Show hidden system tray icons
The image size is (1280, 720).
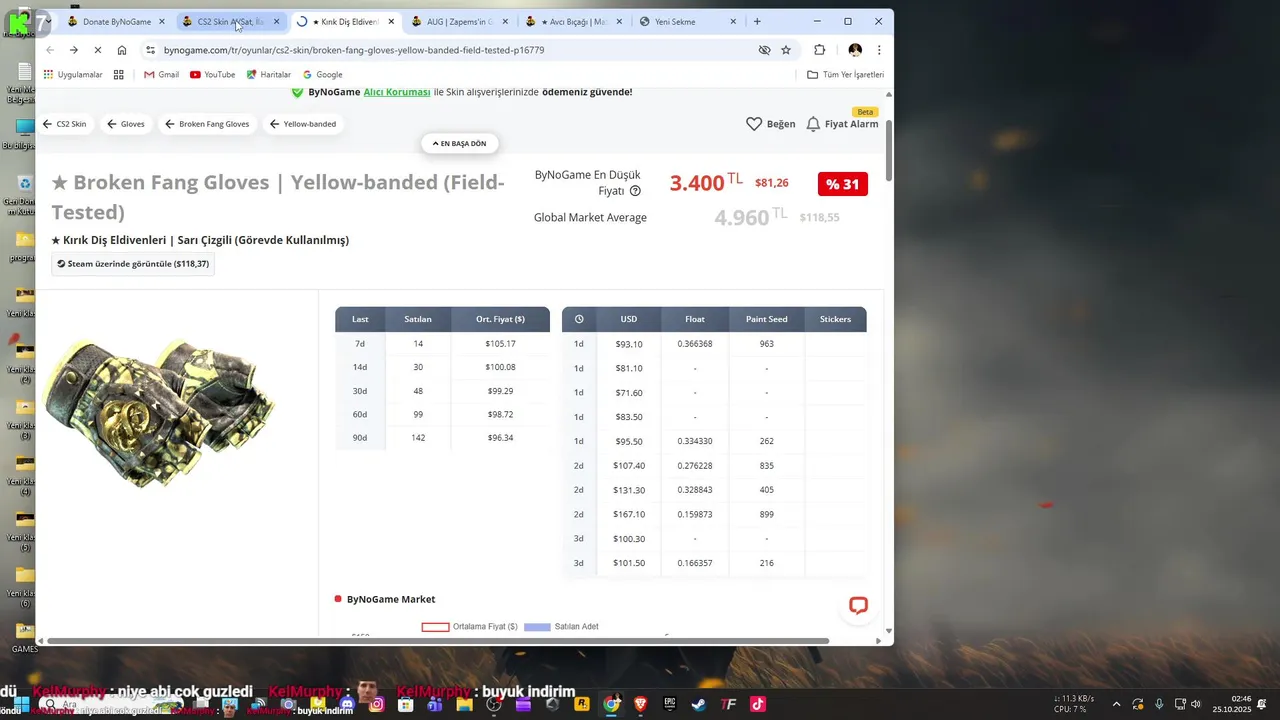(1116, 704)
